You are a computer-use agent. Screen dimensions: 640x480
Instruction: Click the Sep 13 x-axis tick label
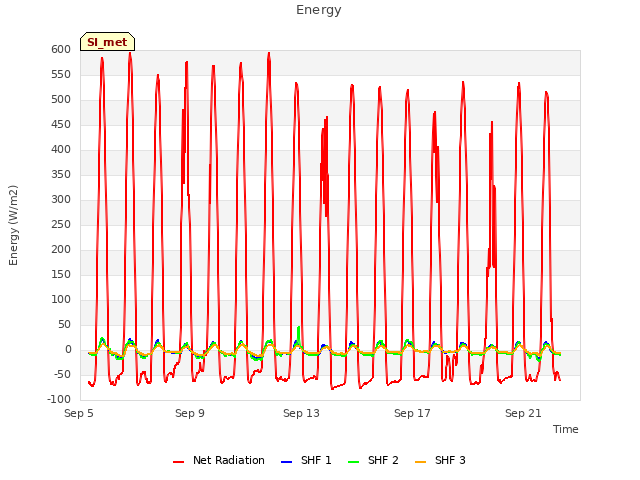tap(301, 413)
